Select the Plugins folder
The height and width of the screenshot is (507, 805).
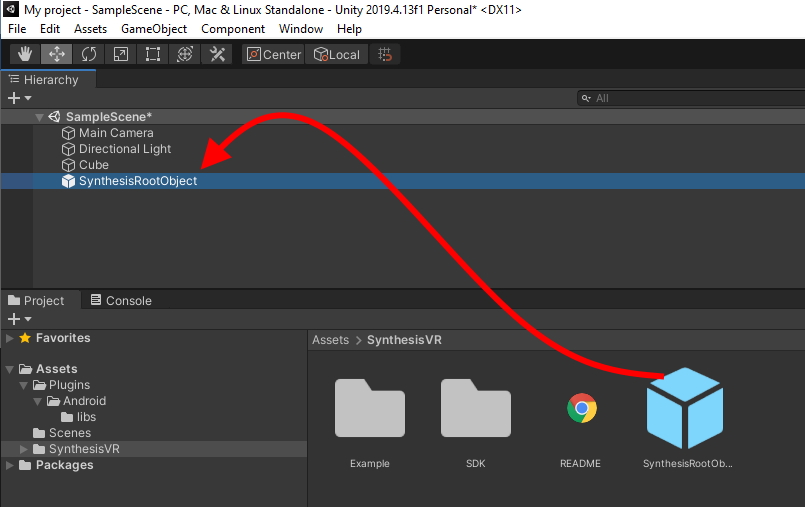click(69, 385)
